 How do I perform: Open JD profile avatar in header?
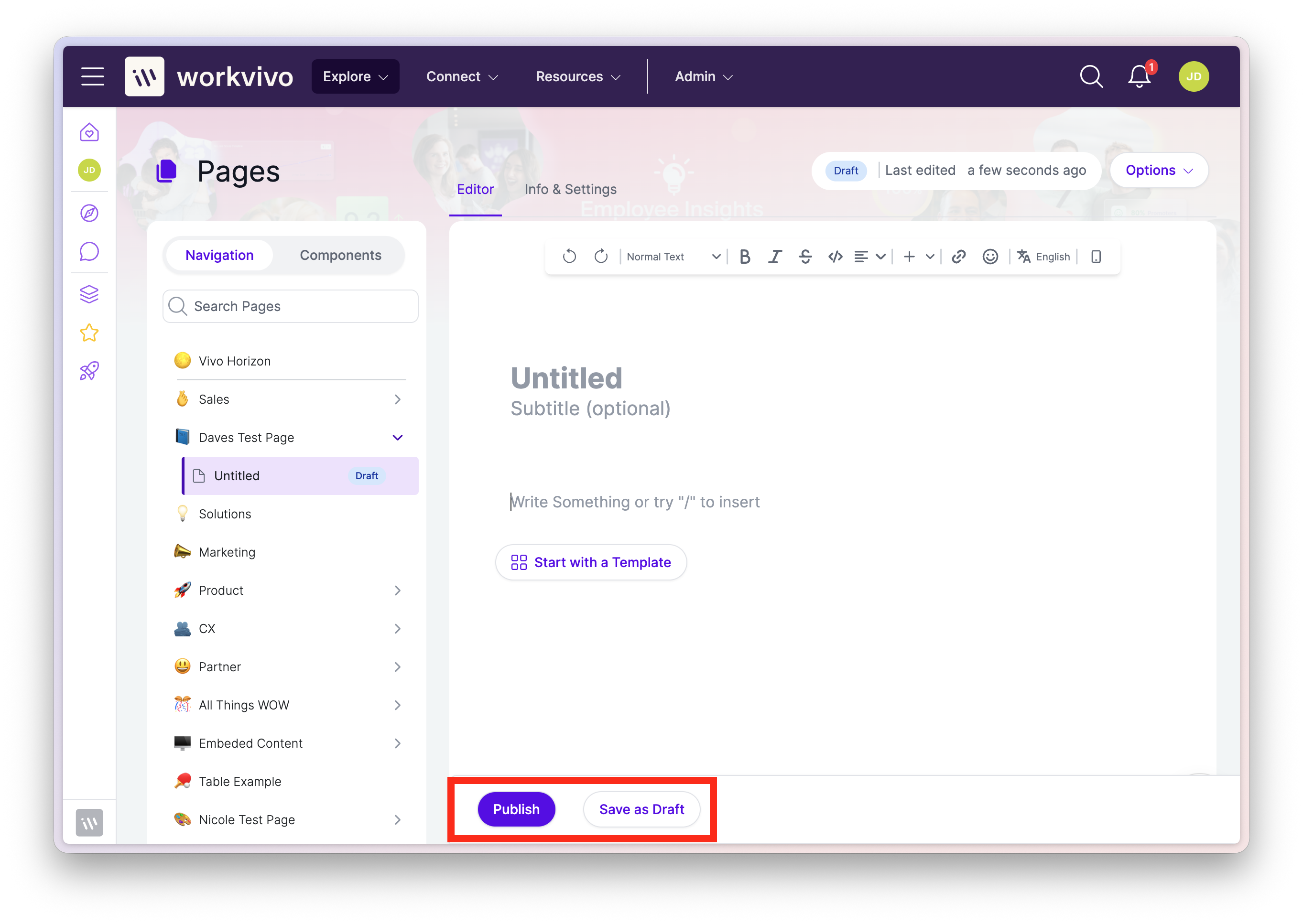point(1193,76)
